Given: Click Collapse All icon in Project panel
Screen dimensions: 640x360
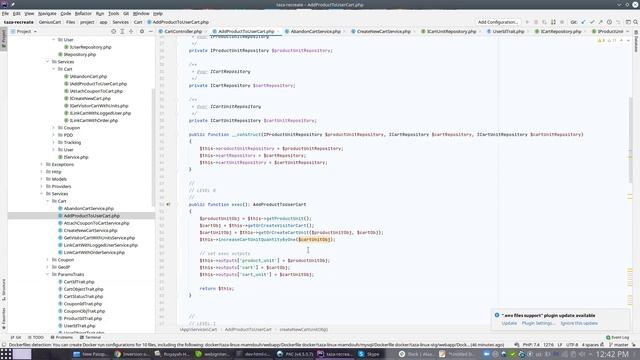Looking at the screenshot, I should (131, 31).
